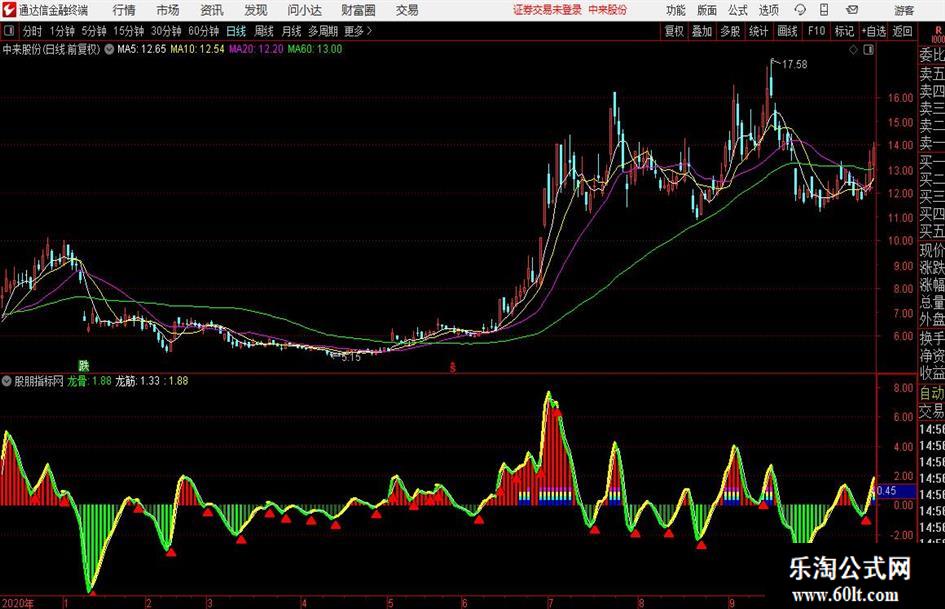Image resolution: width=945 pixels, height=609 pixels.
Task: Switch to the 1分钟 period
Action: [x=61, y=31]
